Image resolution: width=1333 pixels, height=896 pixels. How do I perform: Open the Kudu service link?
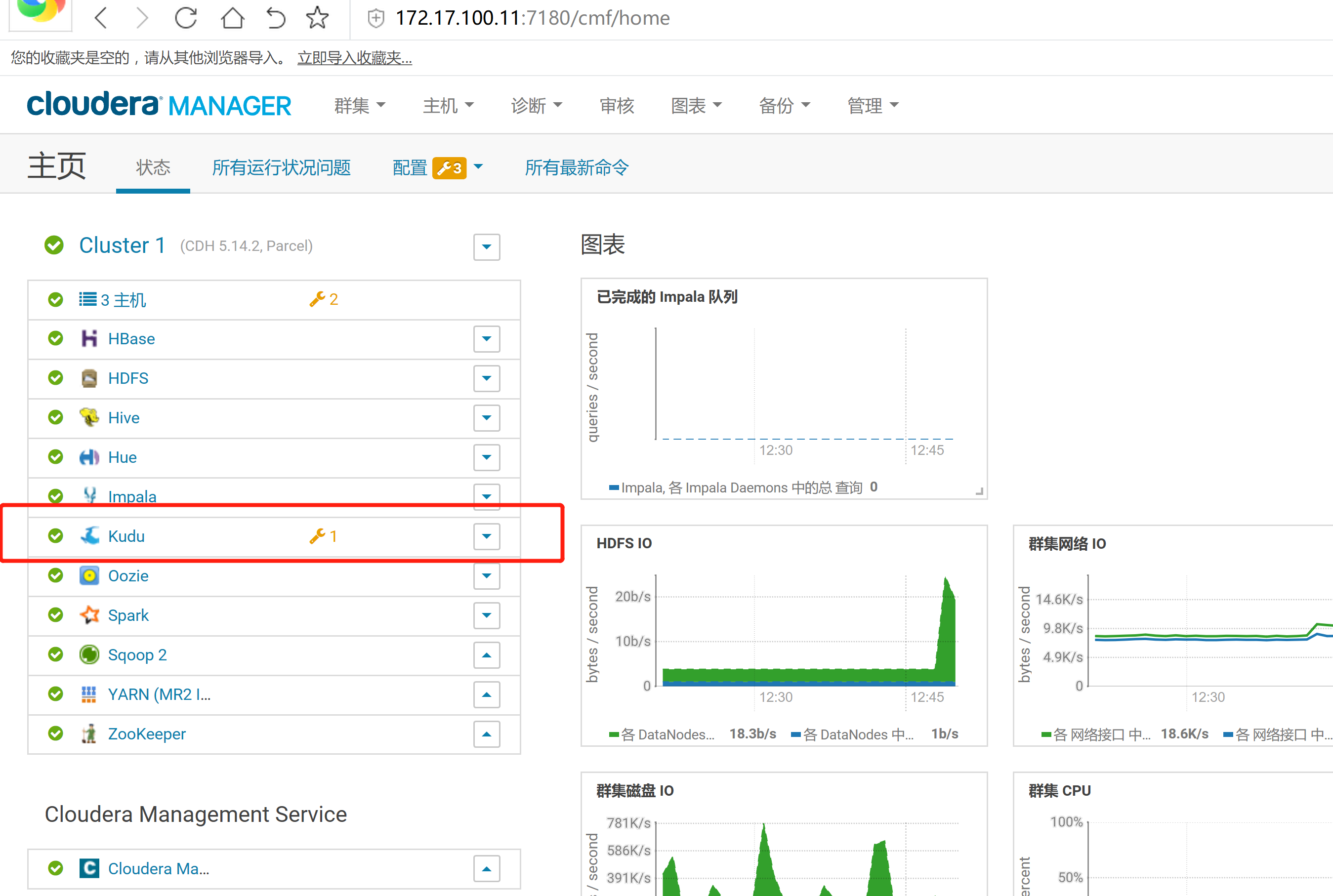point(126,536)
